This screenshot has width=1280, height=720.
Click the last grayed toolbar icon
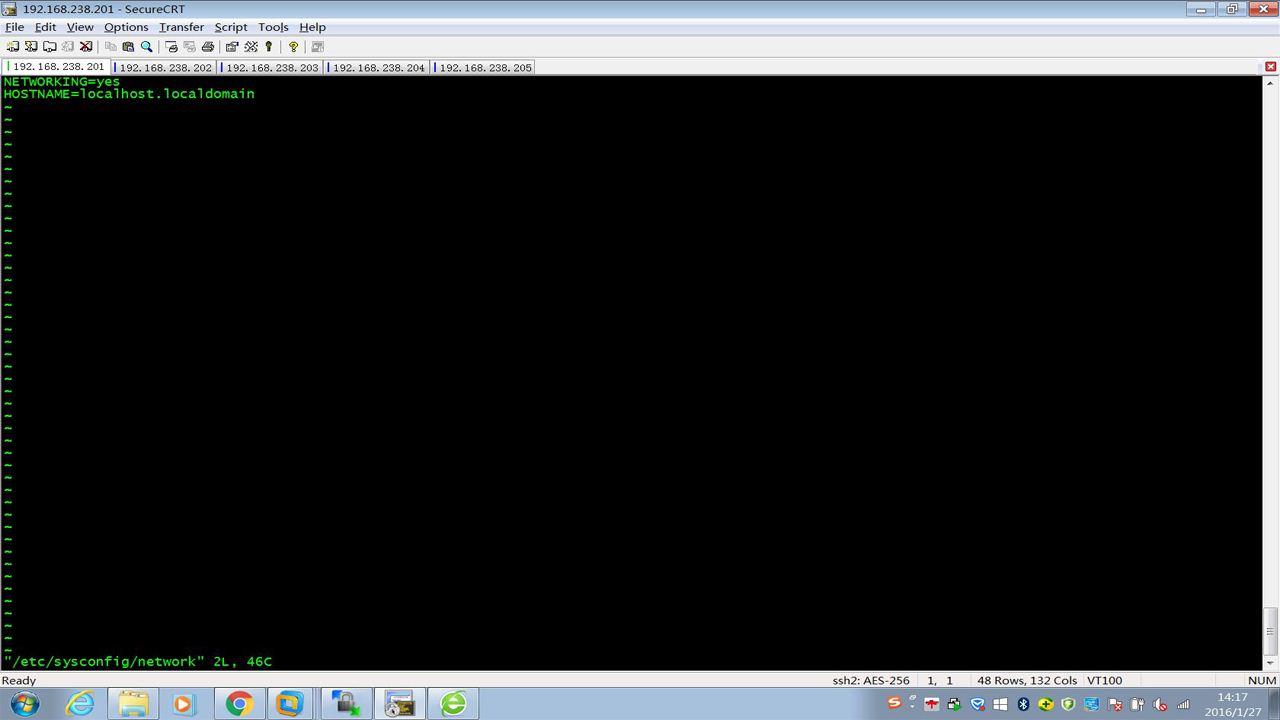coord(318,47)
